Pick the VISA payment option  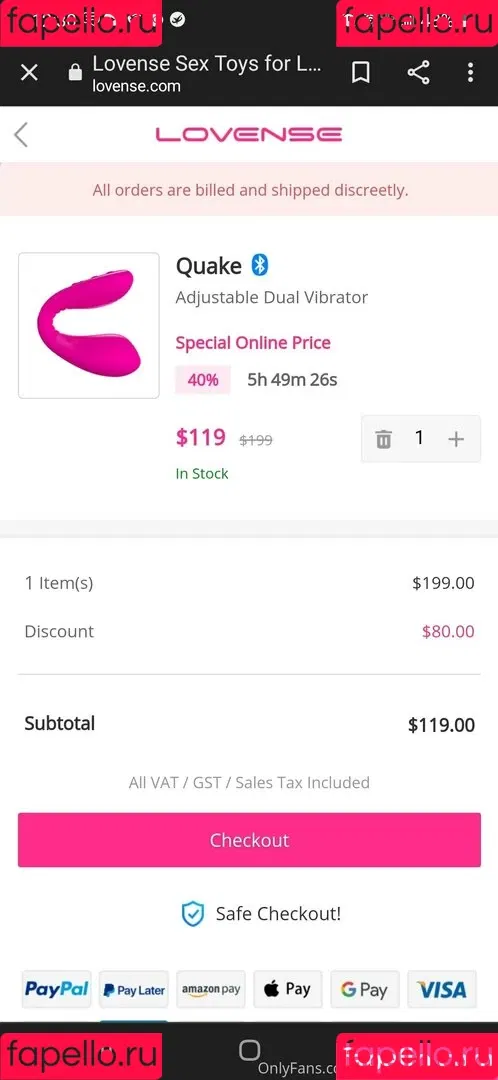[442, 990]
